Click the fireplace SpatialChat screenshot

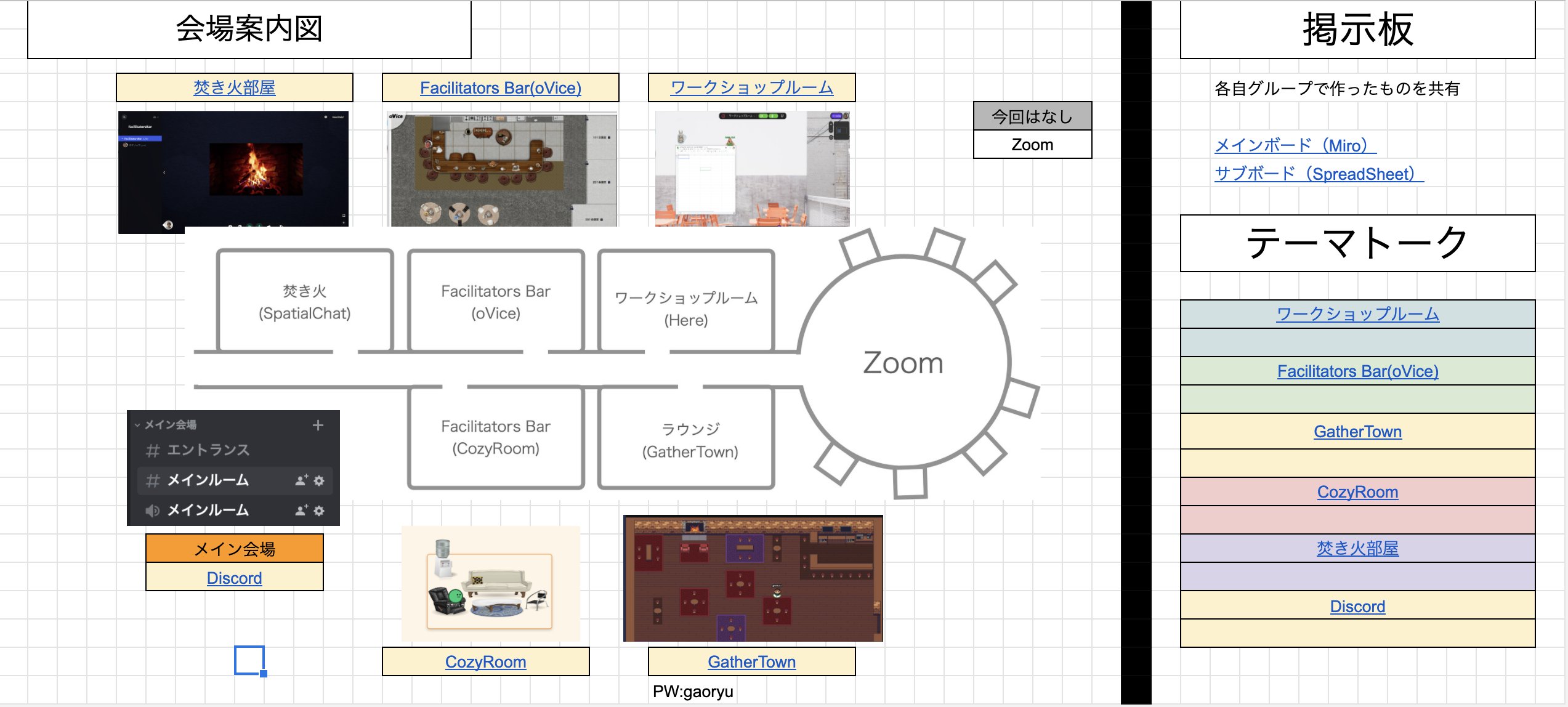point(233,172)
